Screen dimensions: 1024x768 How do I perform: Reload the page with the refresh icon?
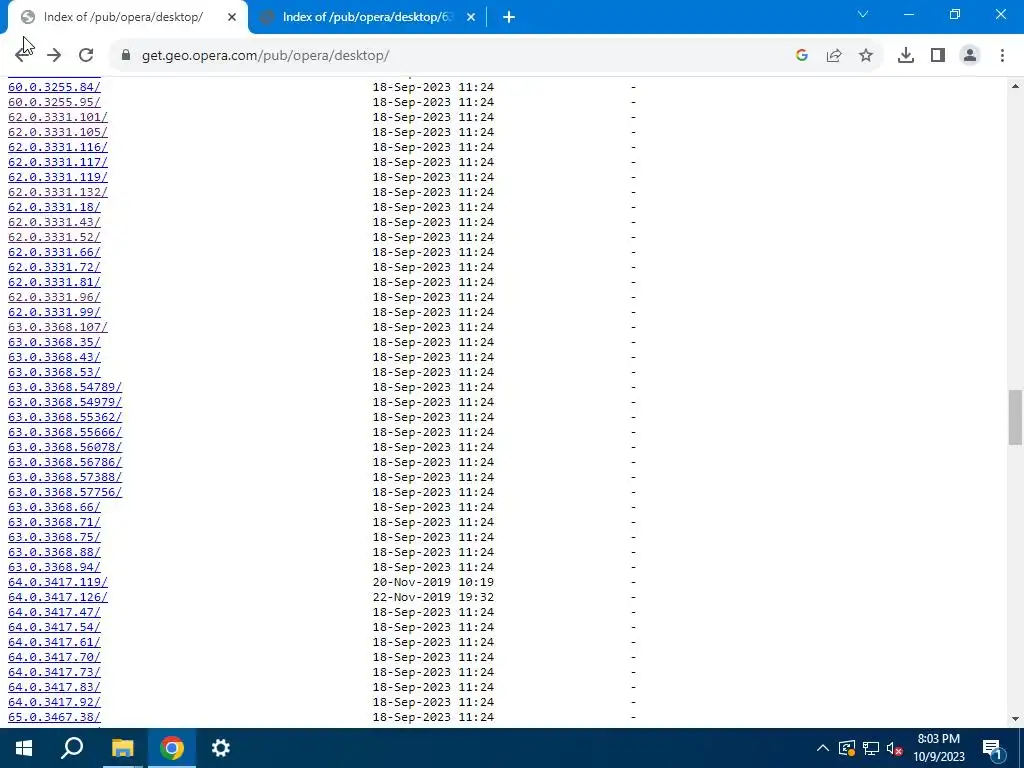coord(86,56)
